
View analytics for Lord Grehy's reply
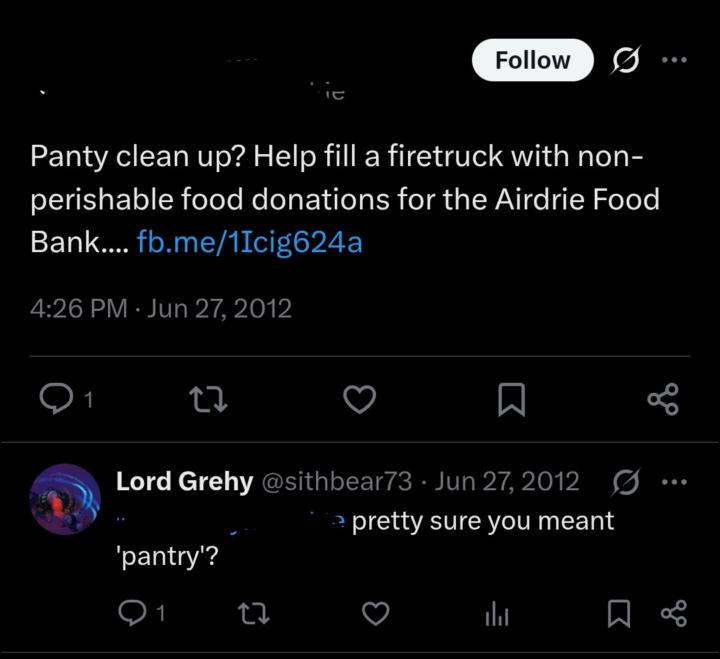[497, 613]
